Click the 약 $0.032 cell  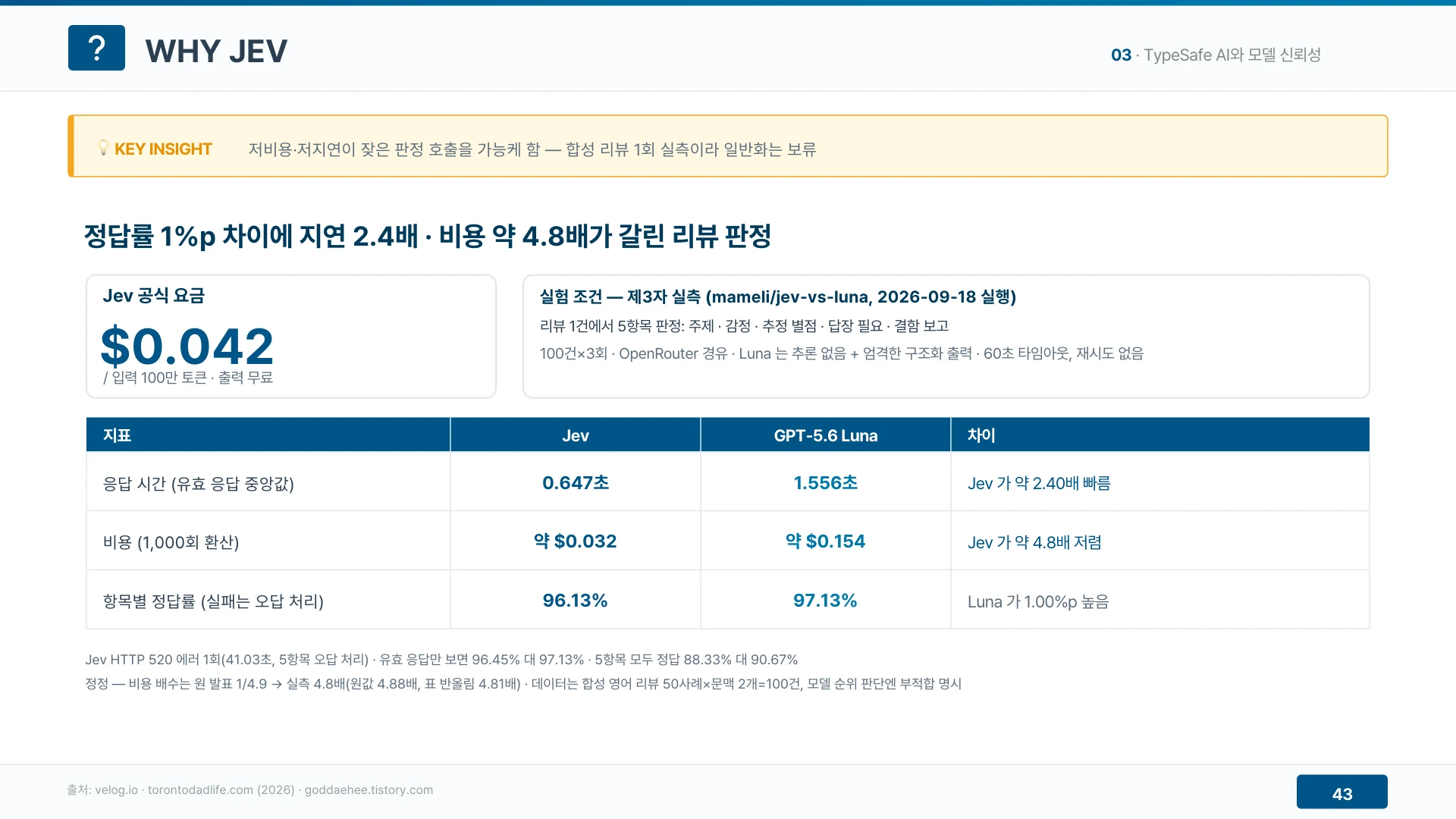pyautogui.click(x=576, y=541)
